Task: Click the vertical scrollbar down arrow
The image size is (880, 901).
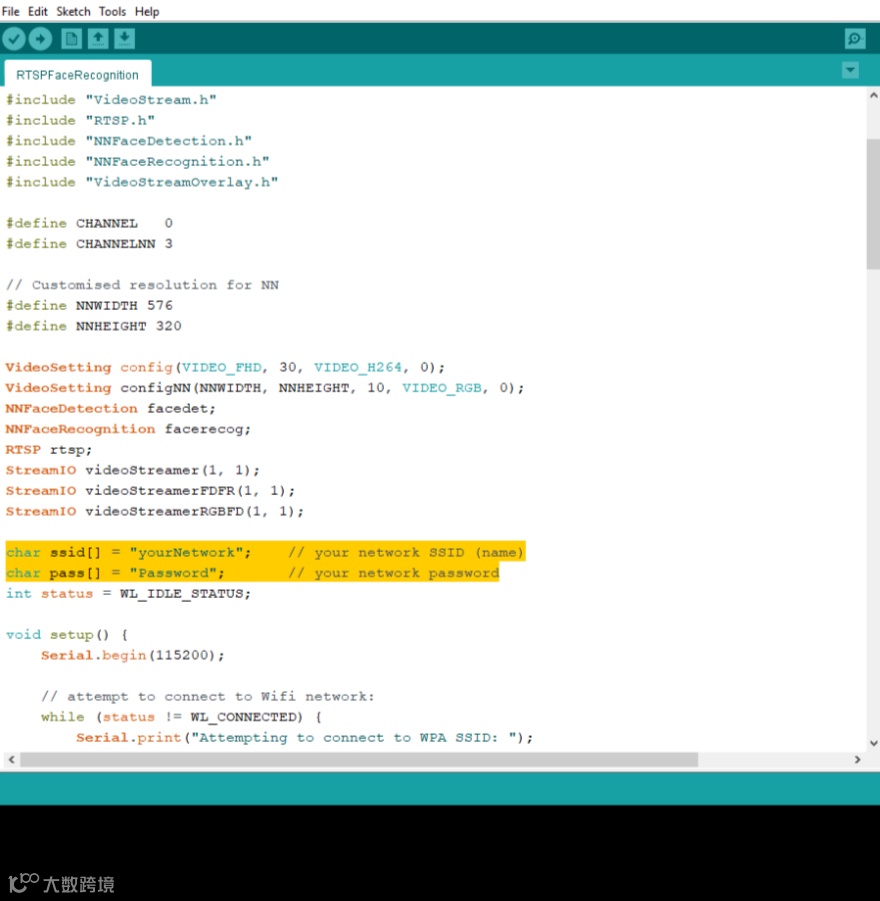Action: (x=874, y=743)
